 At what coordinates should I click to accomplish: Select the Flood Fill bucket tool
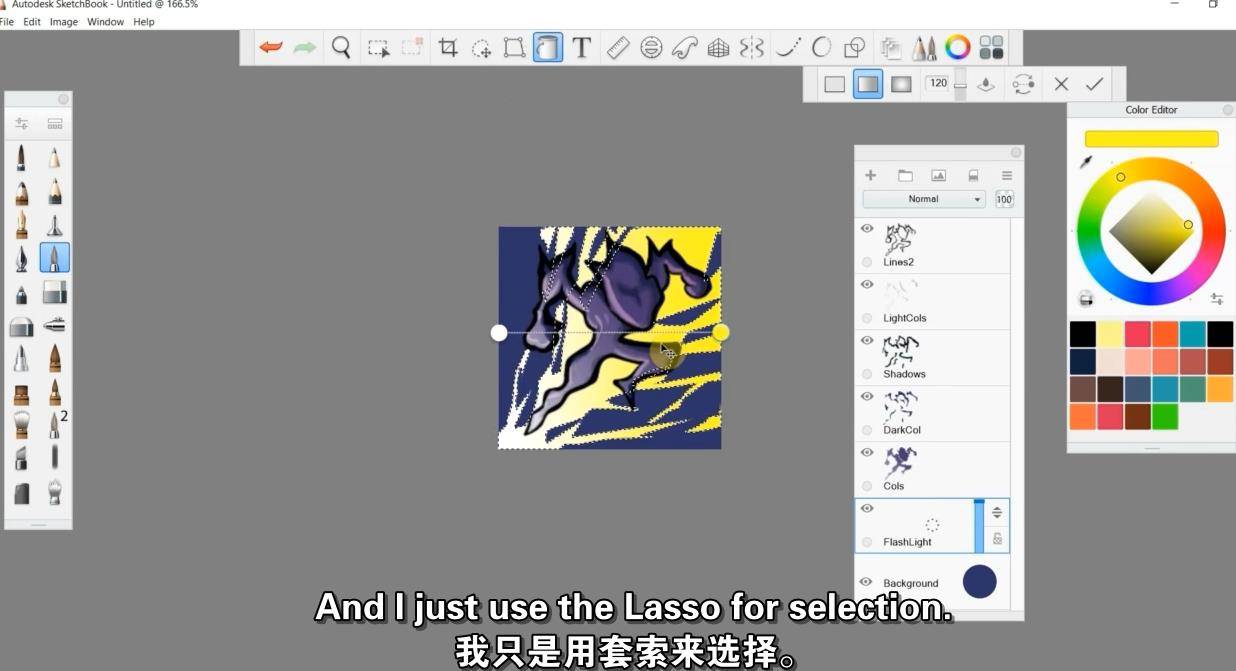(x=547, y=47)
